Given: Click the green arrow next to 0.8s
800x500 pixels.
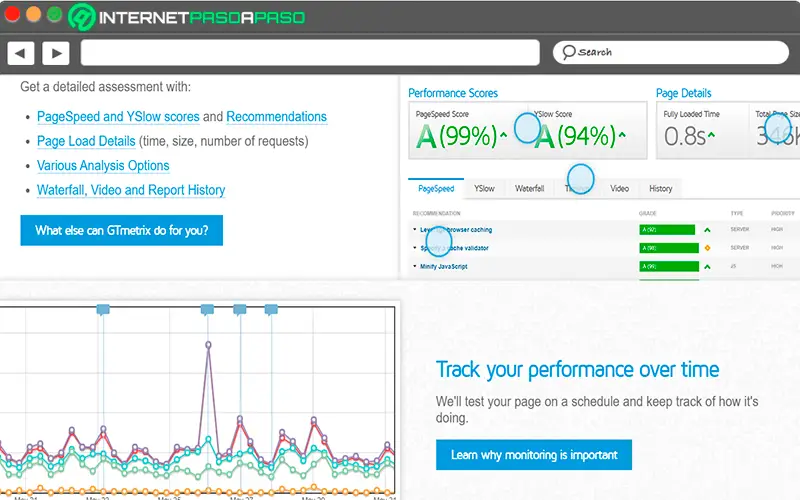Looking at the screenshot, I should coord(711,135).
